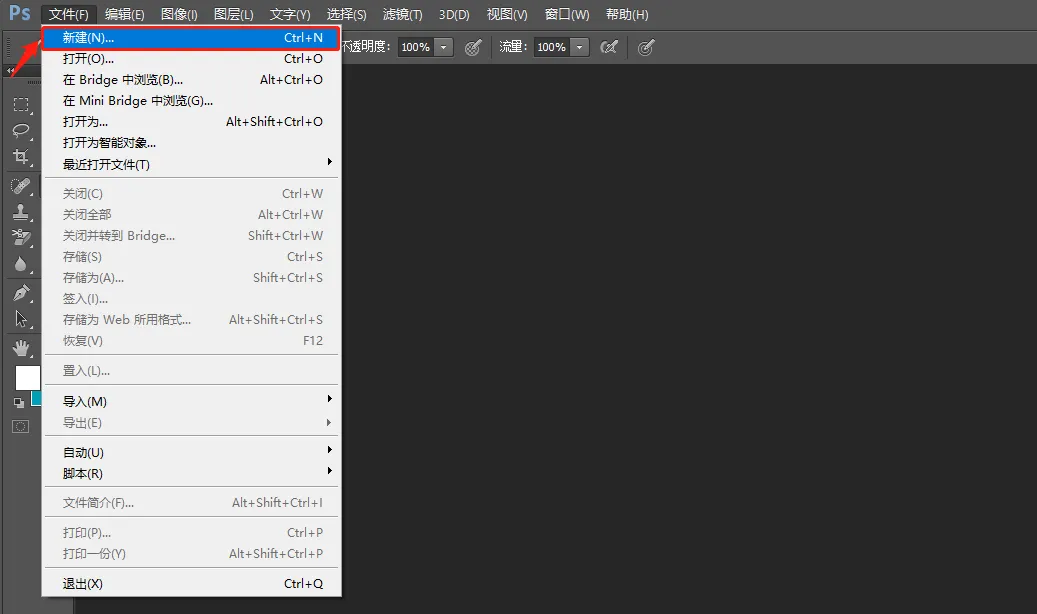The width and height of the screenshot is (1037, 614).
Task: Expand 最近打开文件(T) submenu
Action: pyautogui.click(x=192, y=164)
